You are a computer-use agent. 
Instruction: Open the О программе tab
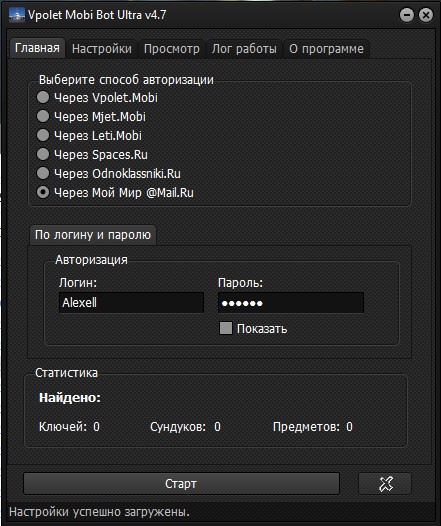tap(326, 49)
